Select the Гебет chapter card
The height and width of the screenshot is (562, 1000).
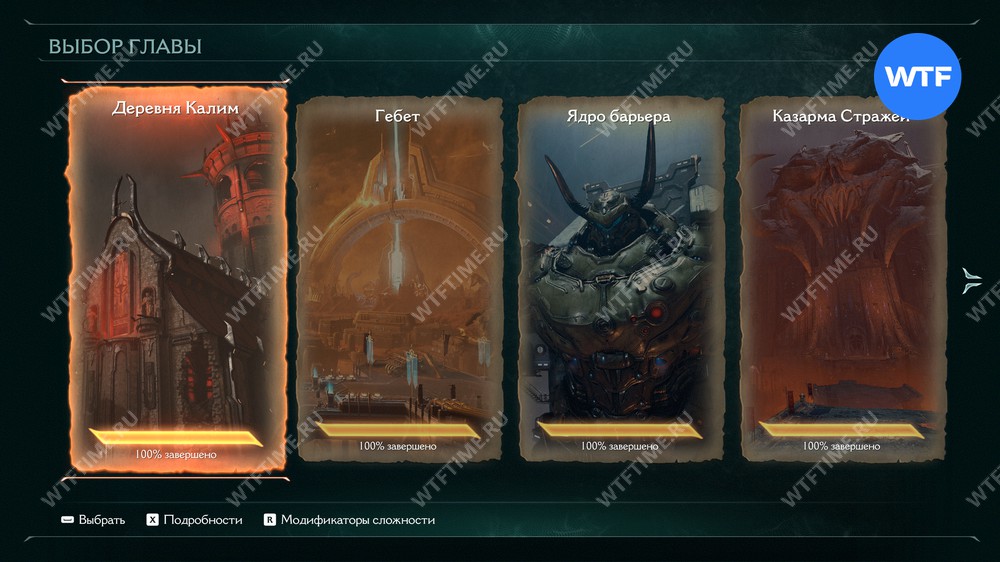tap(399, 278)
